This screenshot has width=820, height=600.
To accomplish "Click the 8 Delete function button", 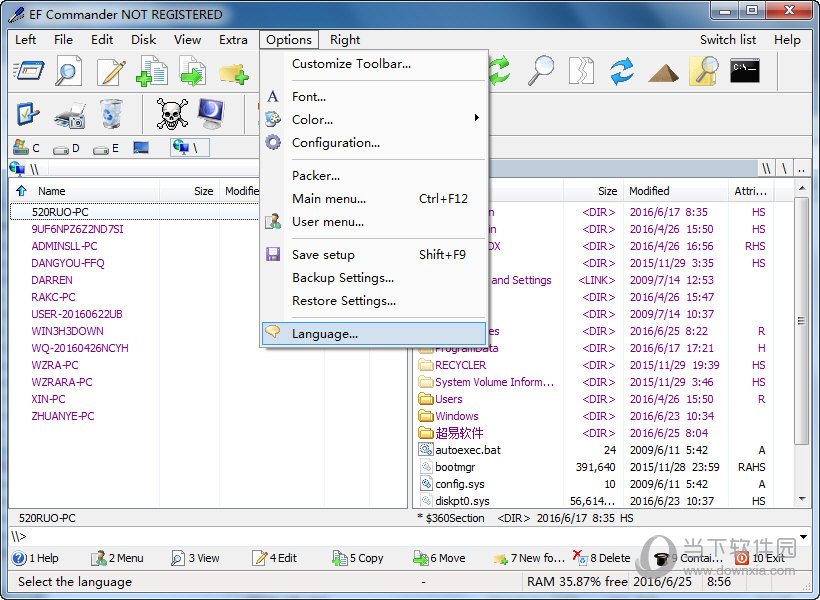I will pyautogui.click(x=602, y=558).
